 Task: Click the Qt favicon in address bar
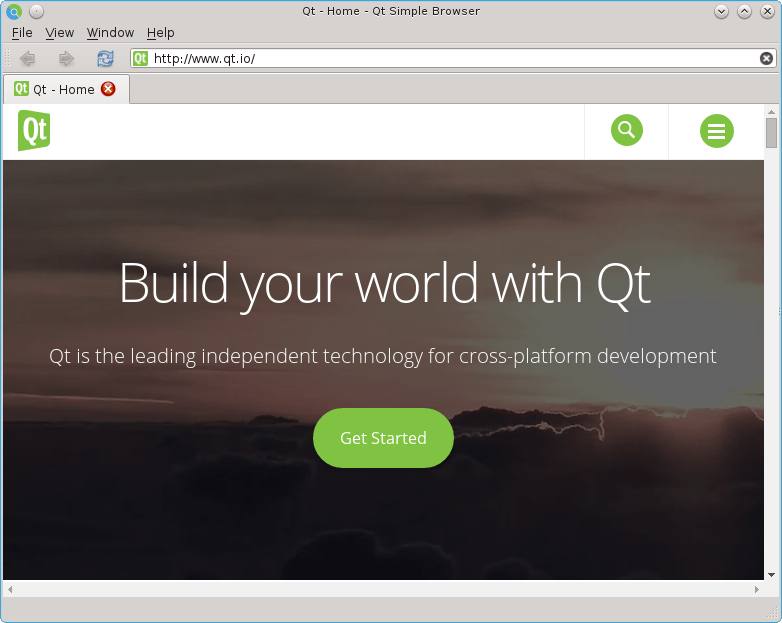tap(141, 59)
